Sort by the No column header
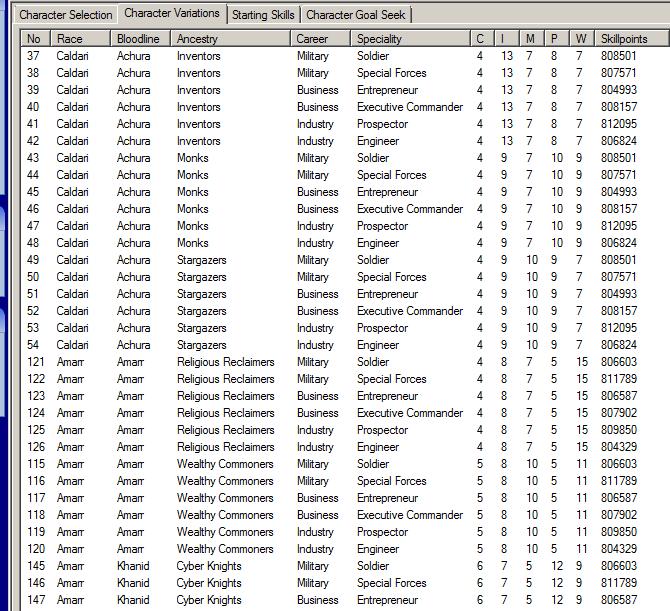Screen dimensions: 670x611 point(36,38)
